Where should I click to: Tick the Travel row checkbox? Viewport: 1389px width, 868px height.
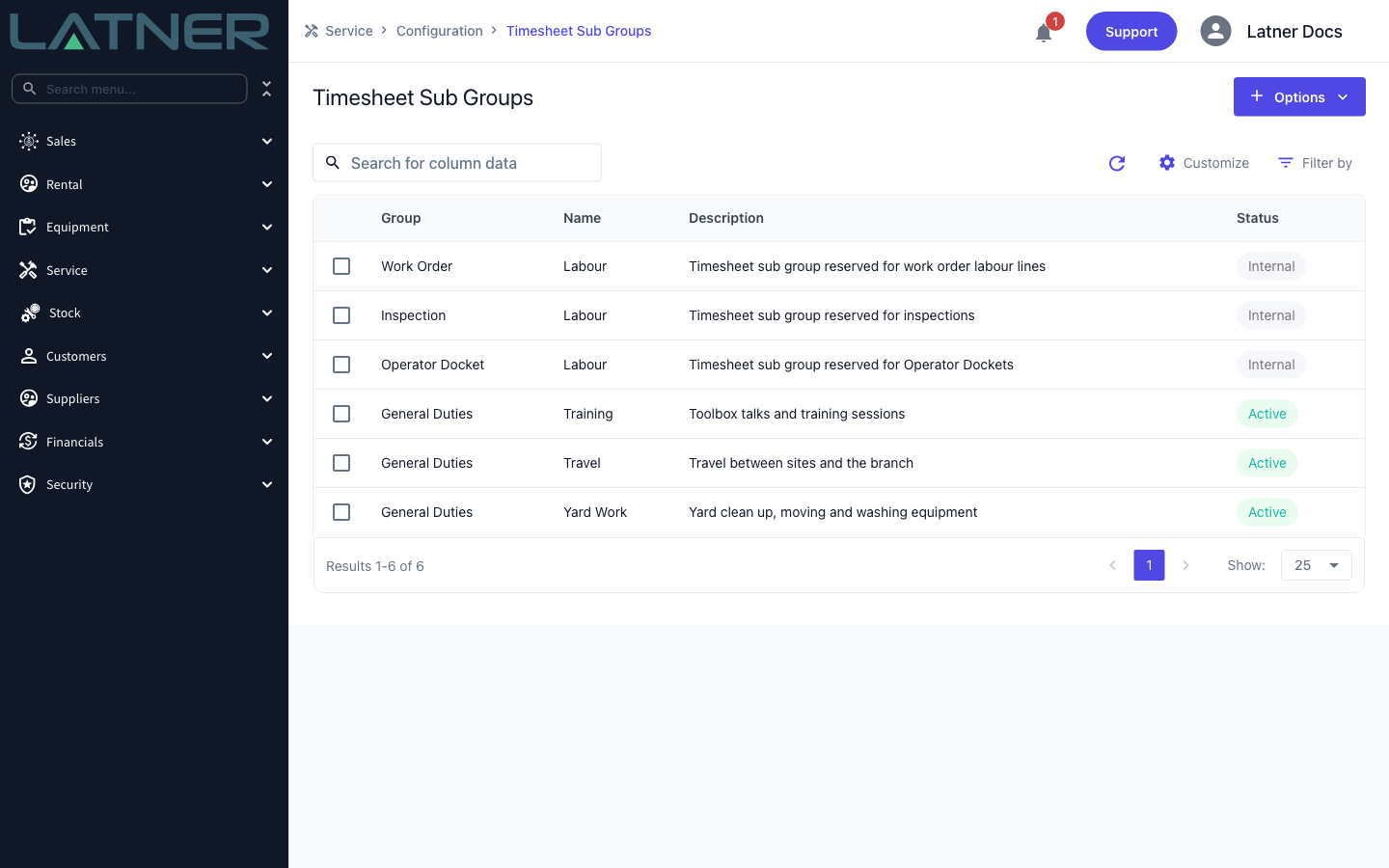click(x=341, y=463)
